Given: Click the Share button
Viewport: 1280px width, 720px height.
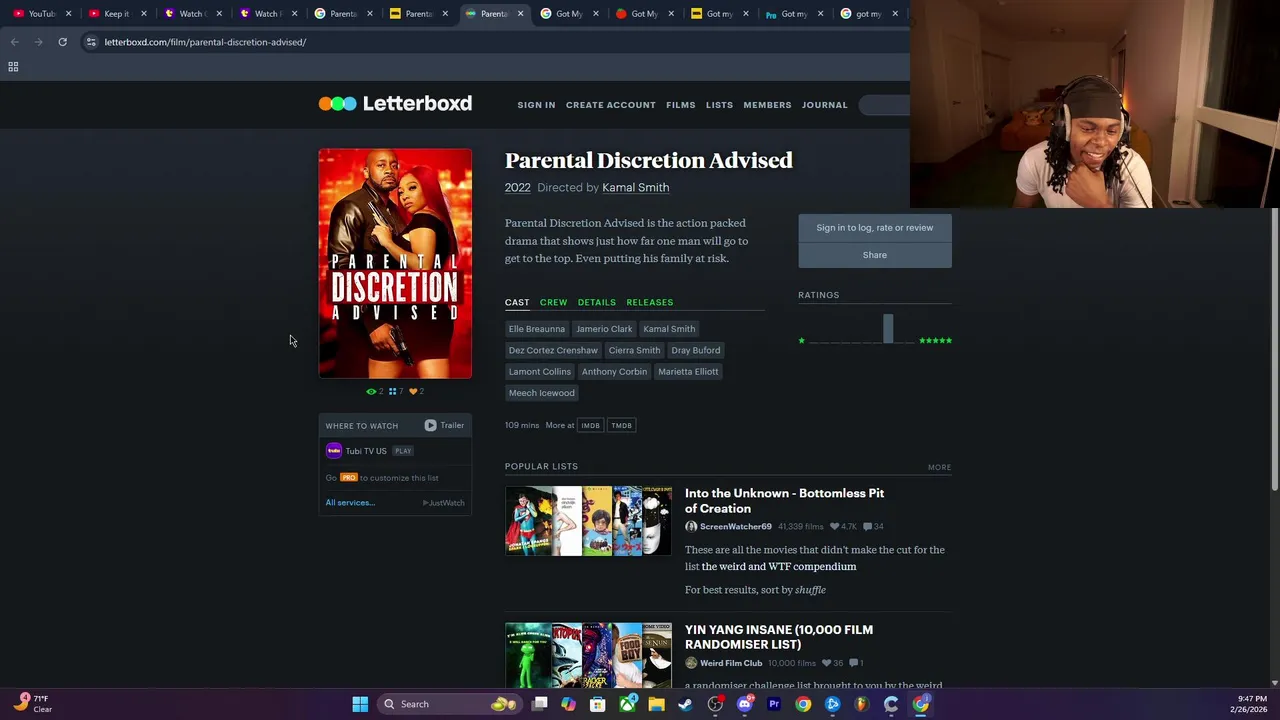Looking at the screenshot, I should coord(875,255).
